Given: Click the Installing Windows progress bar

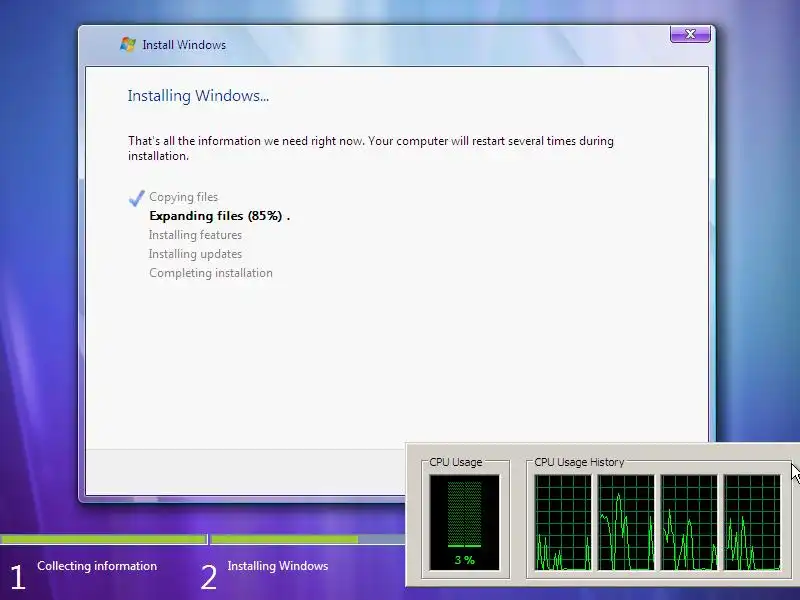Looking at the screenshot, I should coord(308,539).
